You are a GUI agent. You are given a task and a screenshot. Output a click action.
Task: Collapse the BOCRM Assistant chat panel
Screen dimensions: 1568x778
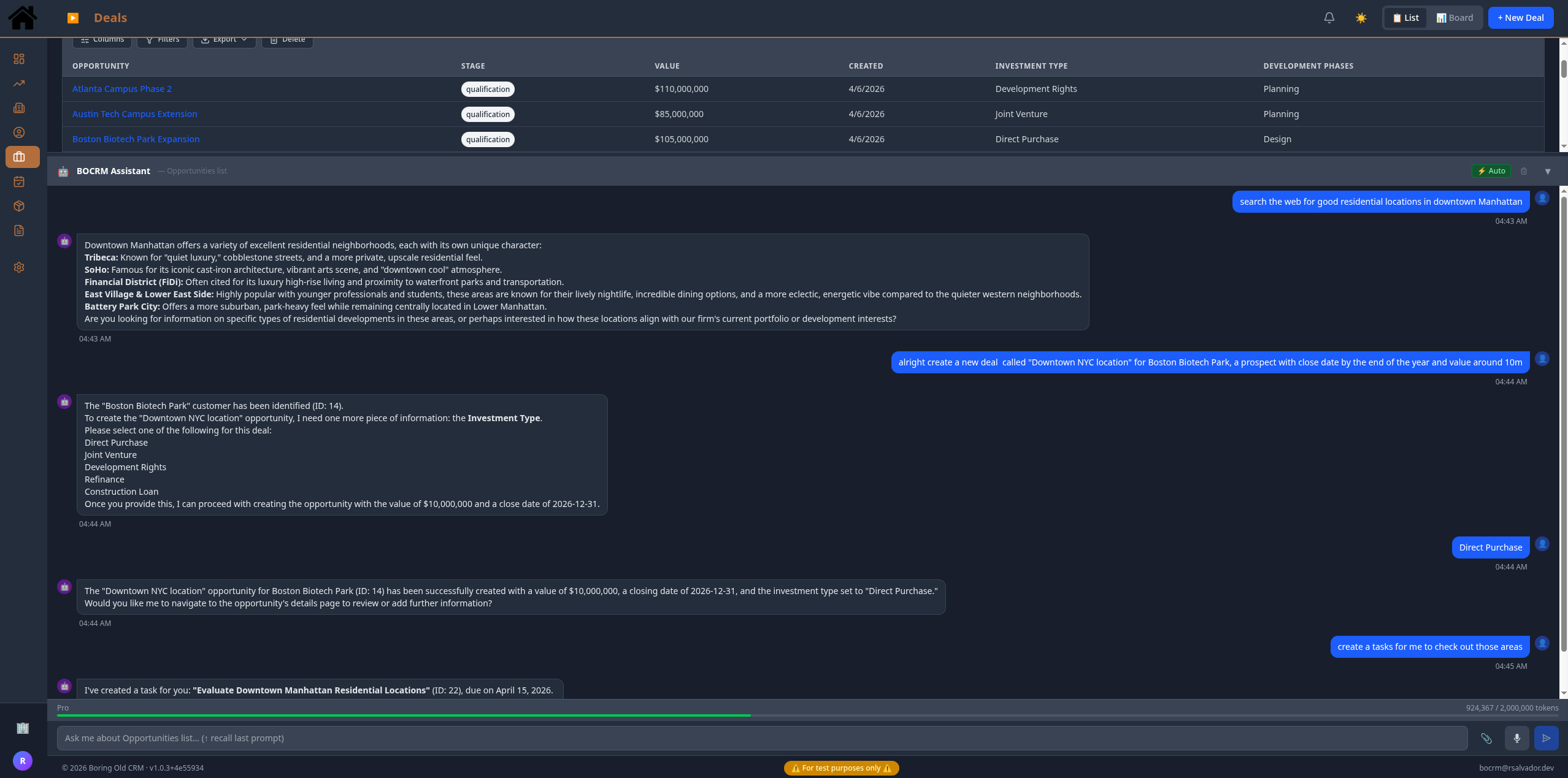click(1548, 171)
